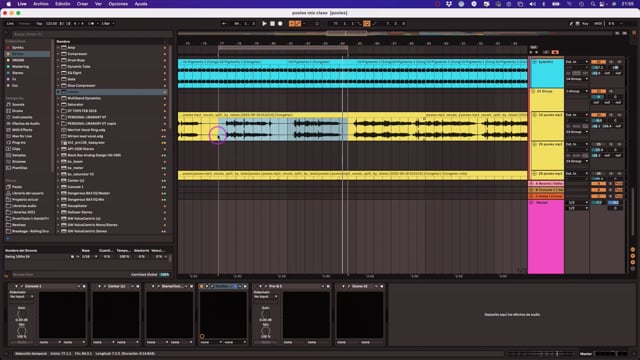Expand the Compressor folder in browser

tap(58, 54)
